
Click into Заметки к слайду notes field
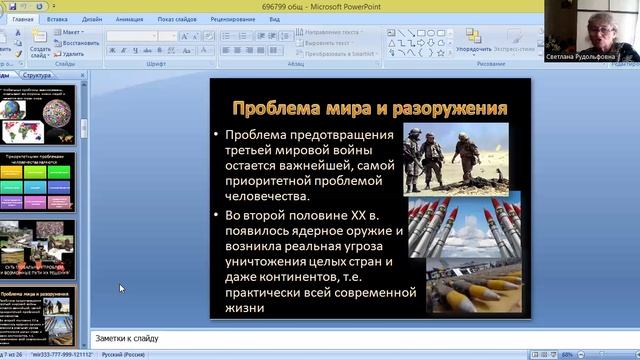365,338
